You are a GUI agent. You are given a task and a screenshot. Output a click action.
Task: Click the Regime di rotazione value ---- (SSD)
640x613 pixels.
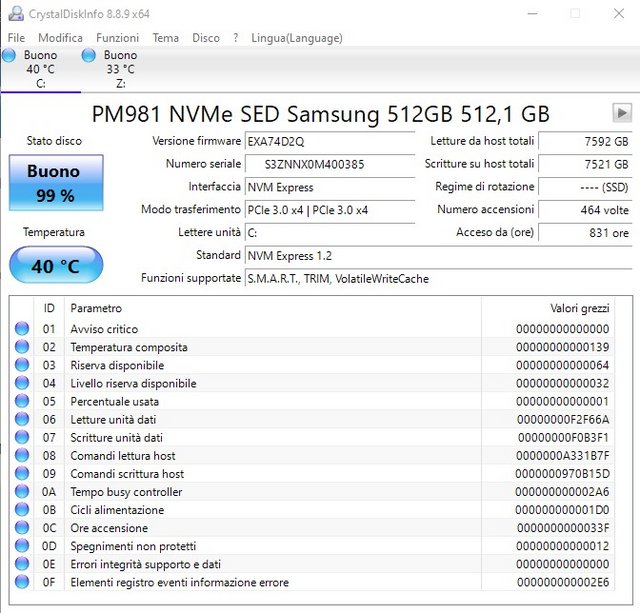pos(585,187)
